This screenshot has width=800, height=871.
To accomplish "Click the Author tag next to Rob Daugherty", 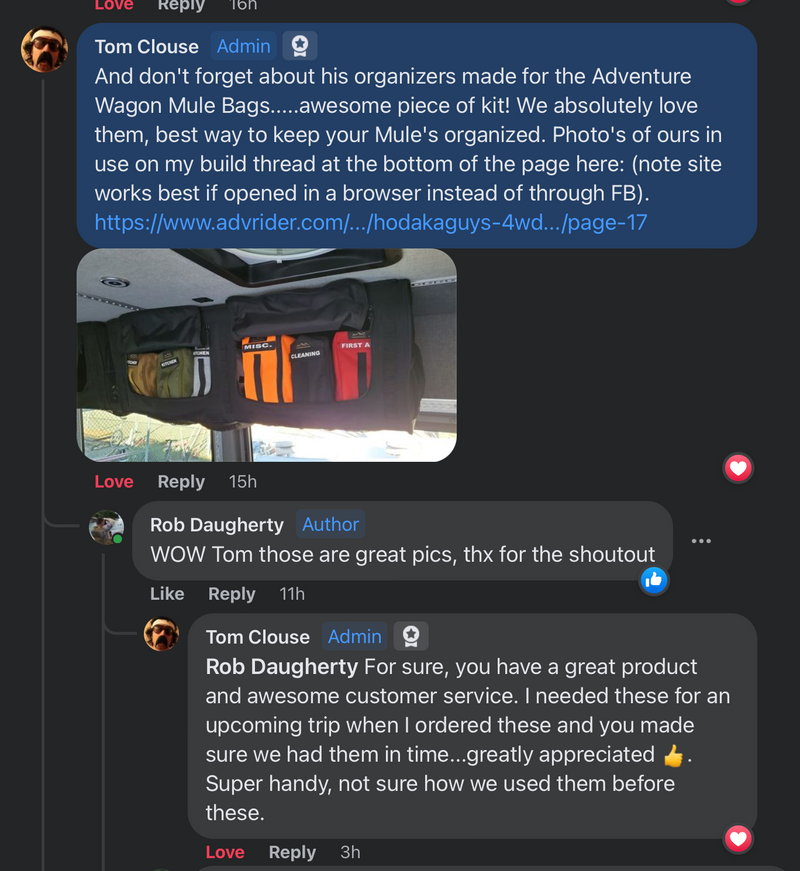I will pyautogui.click(x=330, y=524).
